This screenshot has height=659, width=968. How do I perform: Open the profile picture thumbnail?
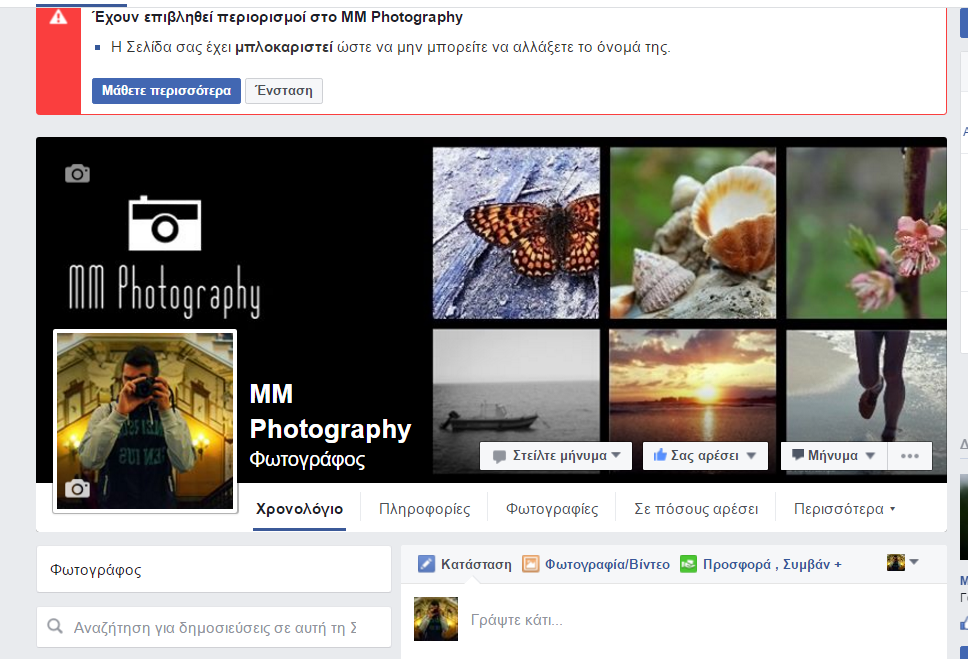point(145,421)
